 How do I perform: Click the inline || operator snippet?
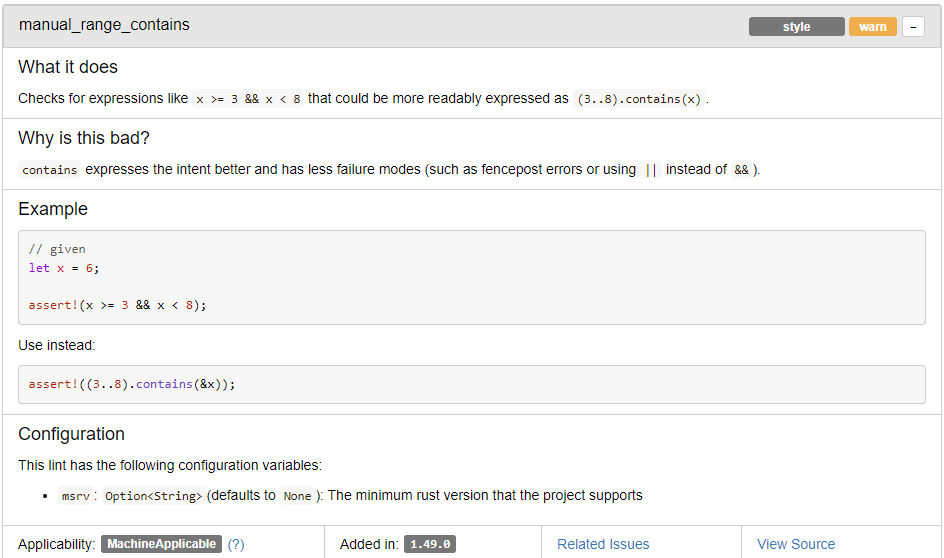click(651, 170)
